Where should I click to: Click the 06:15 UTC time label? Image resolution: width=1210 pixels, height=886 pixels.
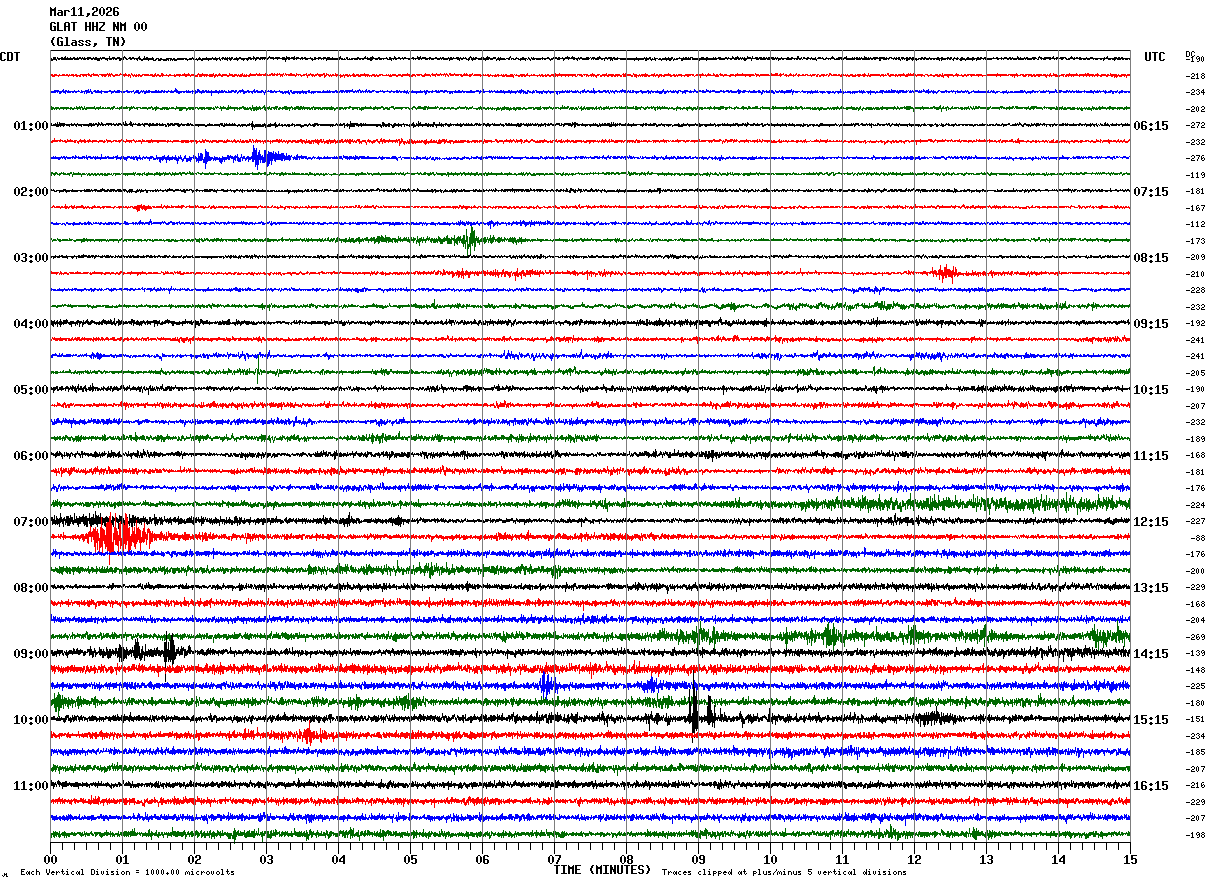point(1151,126)
